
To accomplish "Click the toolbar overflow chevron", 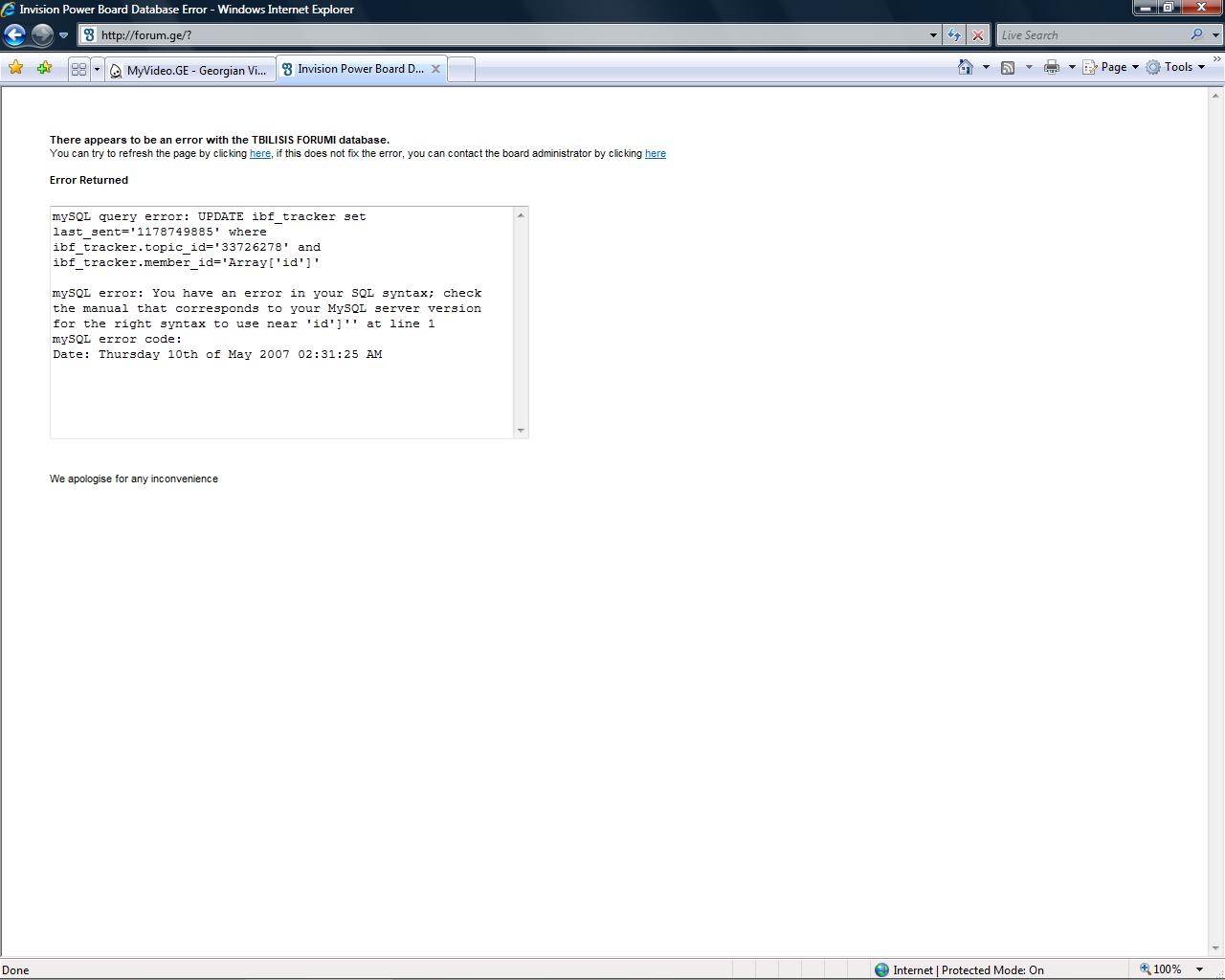I will (1217, 61).
